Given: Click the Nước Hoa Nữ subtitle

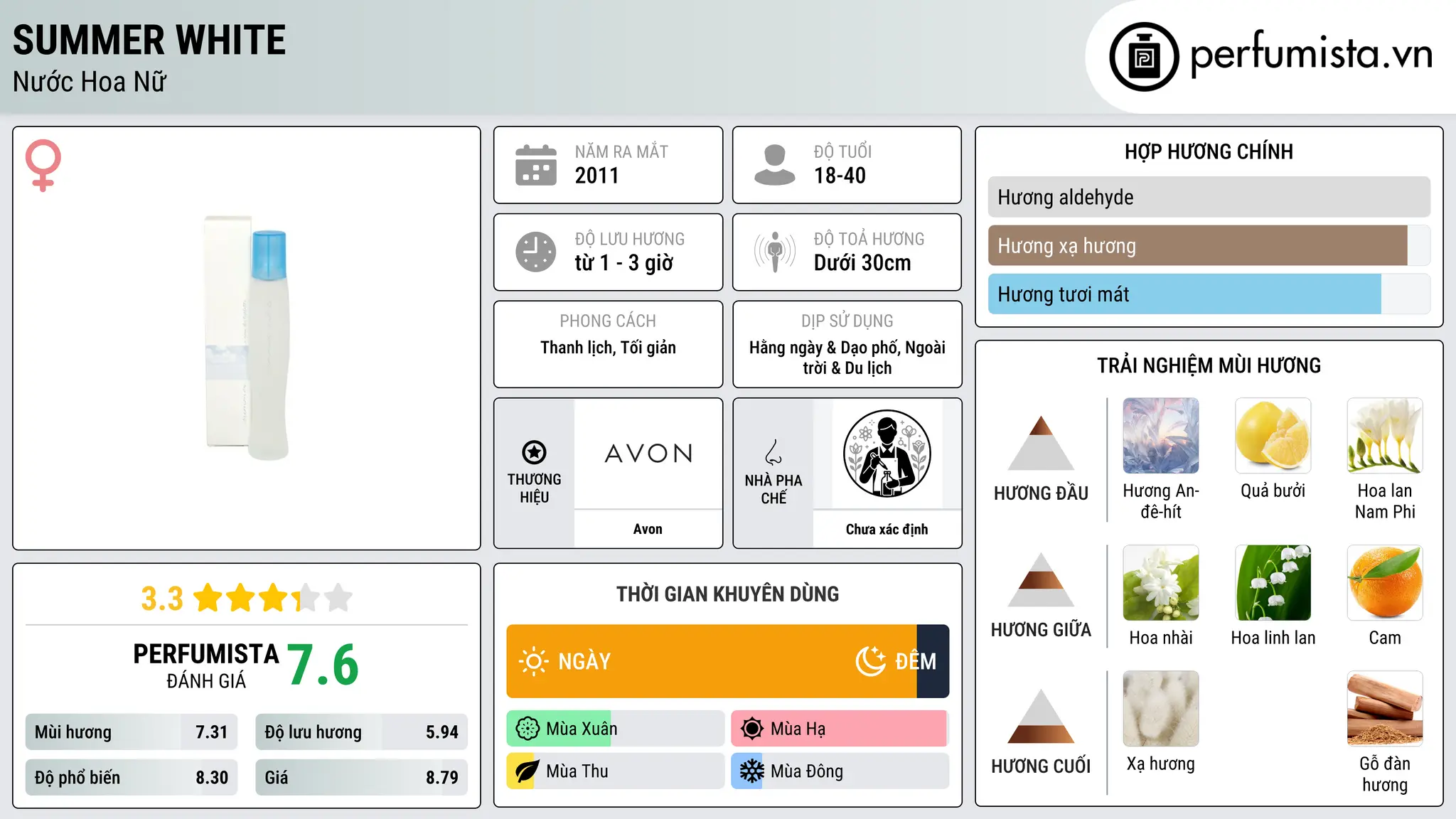Looking at the screenshot, I should click(90, 82).
